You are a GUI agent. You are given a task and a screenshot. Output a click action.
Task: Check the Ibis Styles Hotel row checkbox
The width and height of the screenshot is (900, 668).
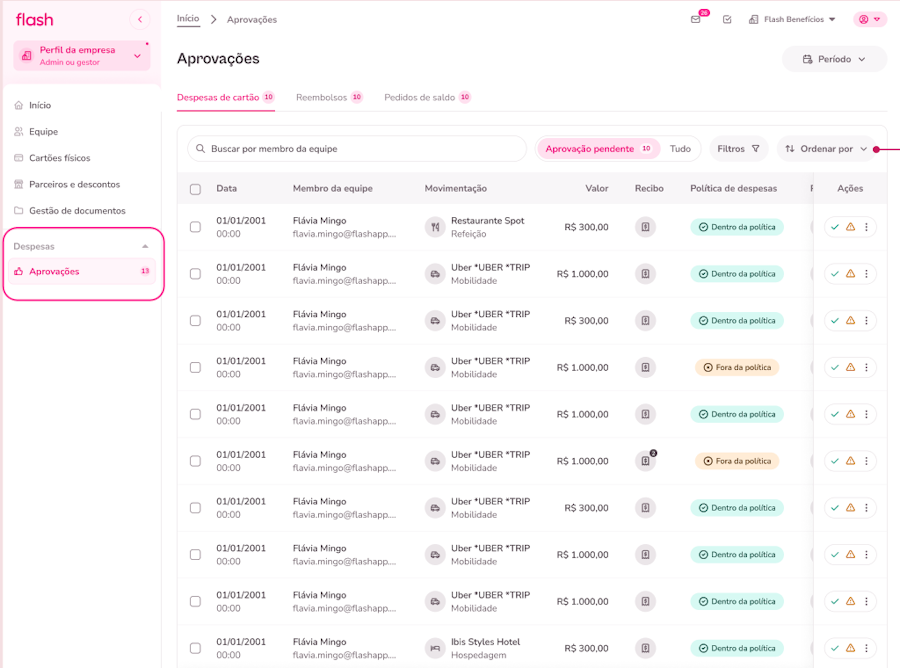point(195,648)
